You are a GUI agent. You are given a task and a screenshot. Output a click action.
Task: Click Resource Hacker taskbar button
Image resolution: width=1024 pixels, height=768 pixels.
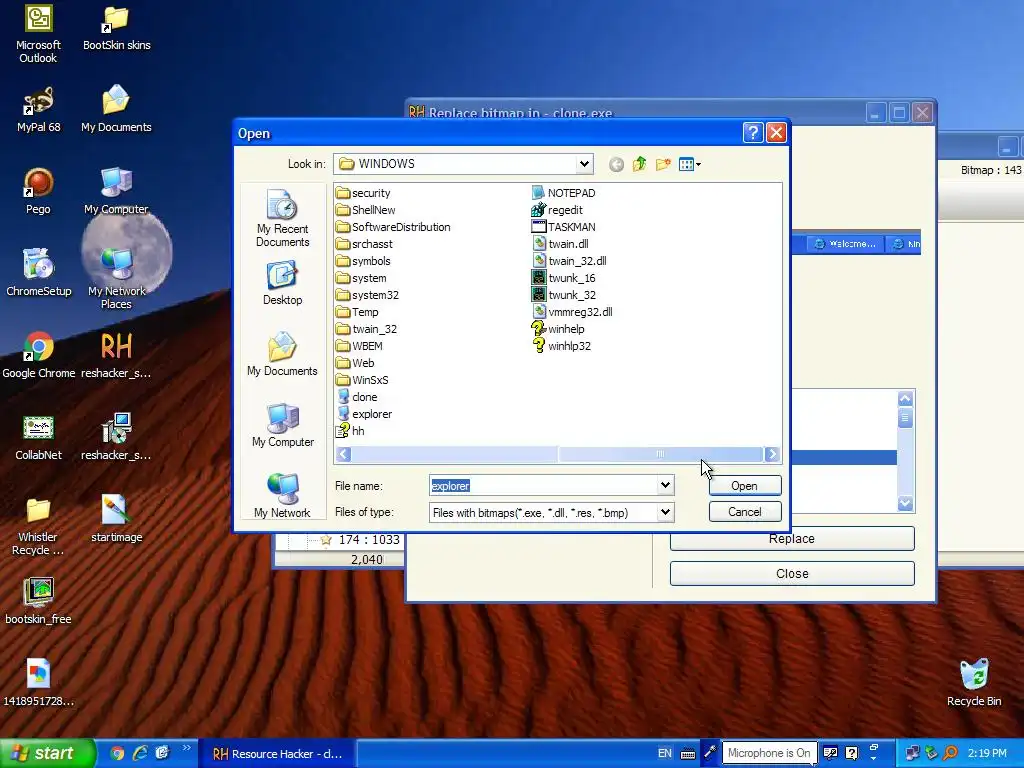click(x=278, y=754)
